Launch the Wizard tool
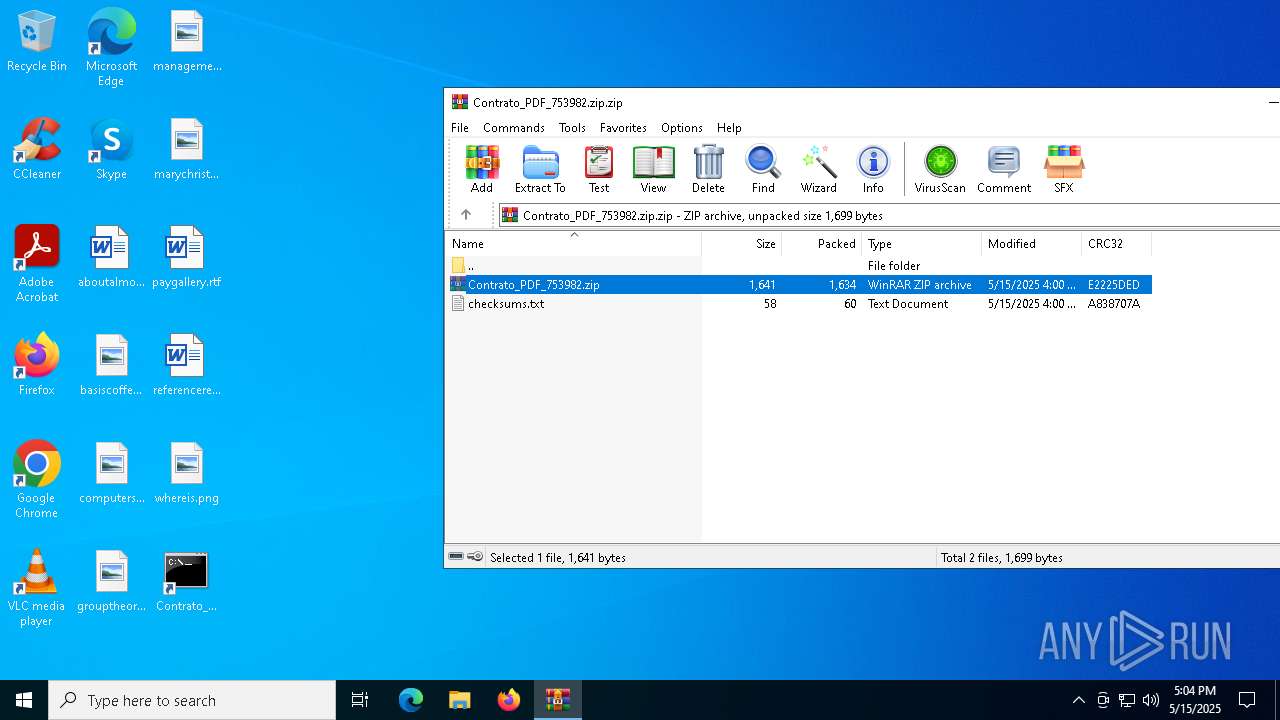 [818, 169]
